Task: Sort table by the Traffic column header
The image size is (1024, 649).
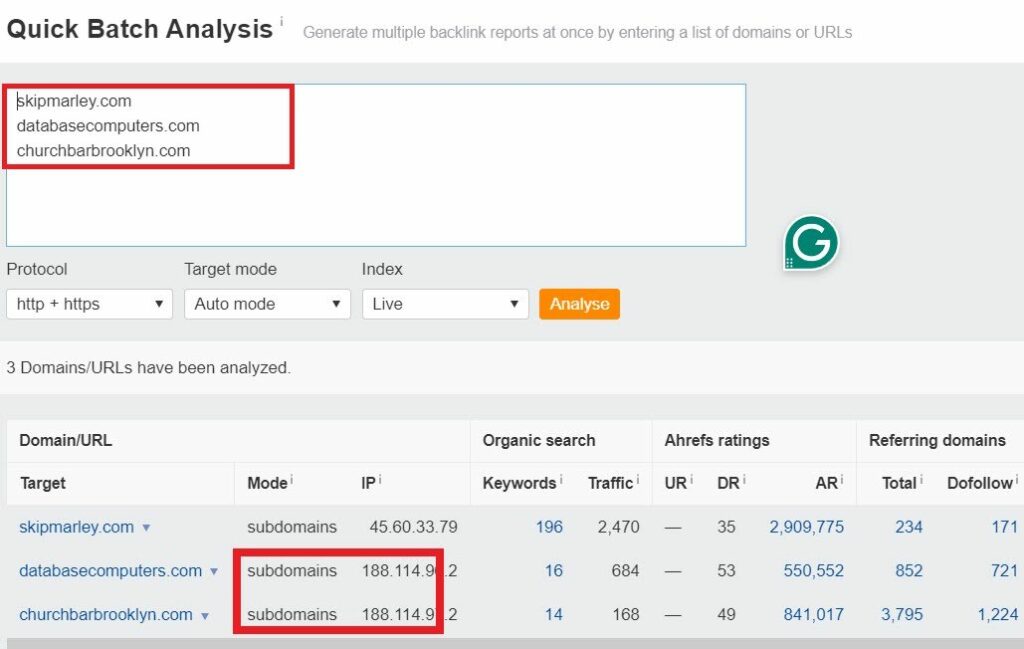Action: (610, 483)
